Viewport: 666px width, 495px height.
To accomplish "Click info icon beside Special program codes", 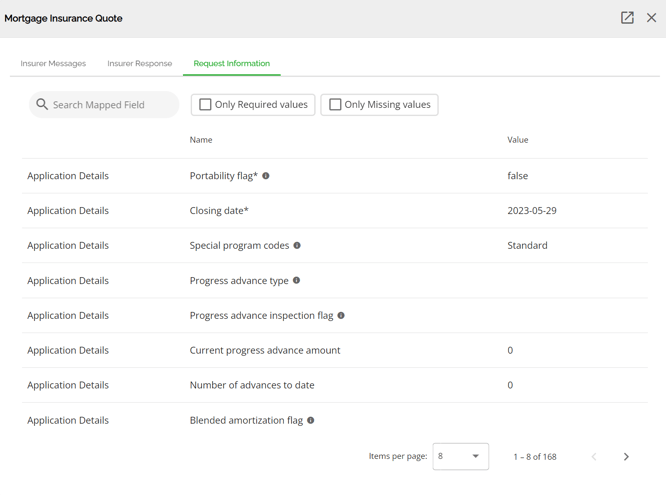I will coord(297,245).
